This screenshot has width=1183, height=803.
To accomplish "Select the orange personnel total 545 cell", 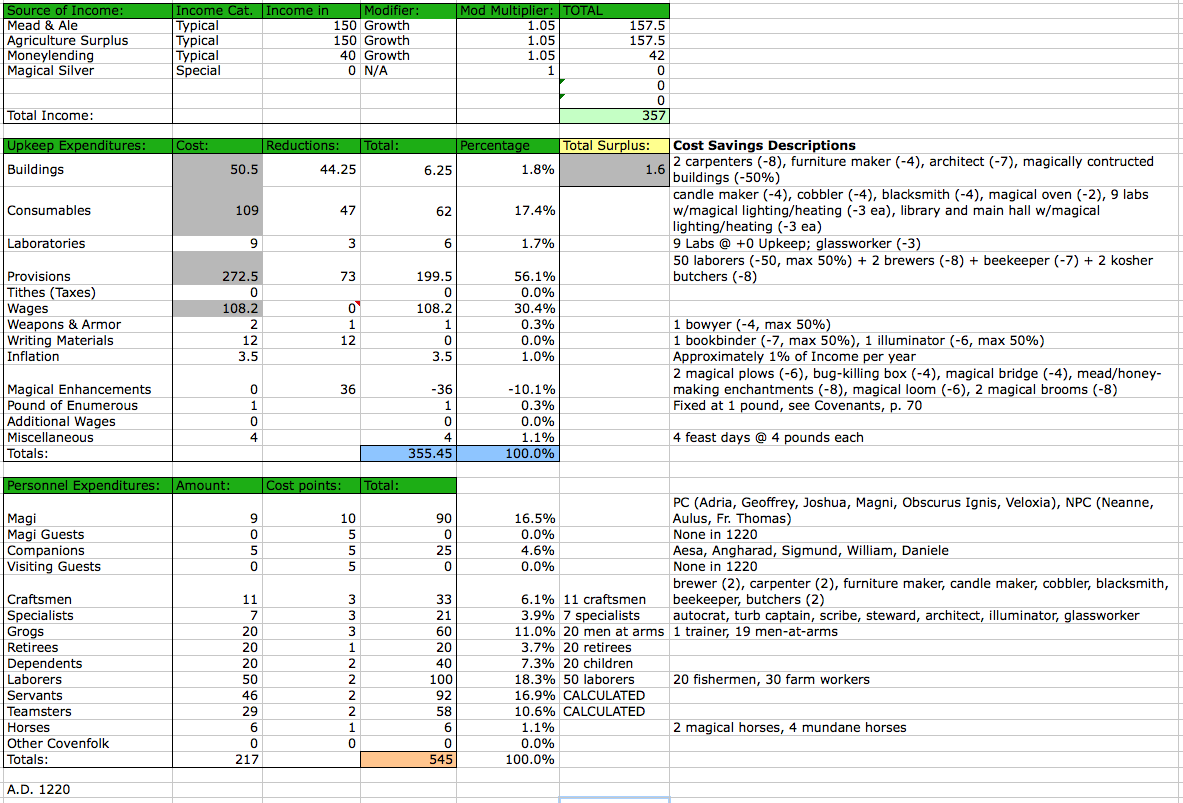I will tap(409, 759).
